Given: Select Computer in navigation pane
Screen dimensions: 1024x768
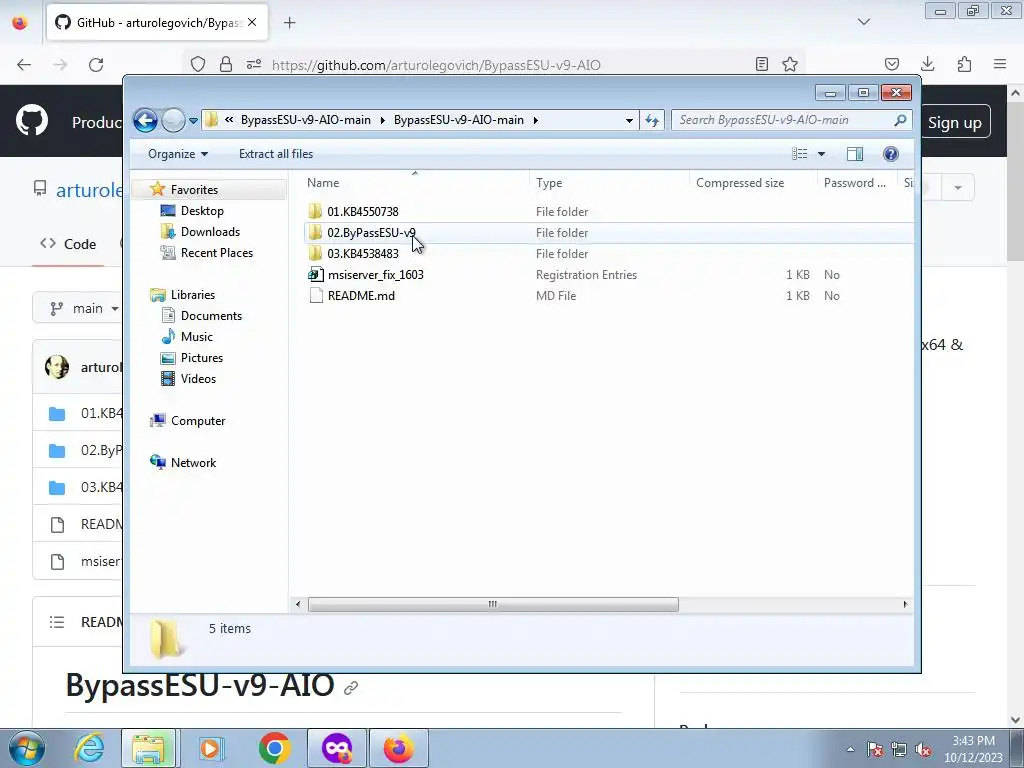Looking at the screenshot, I should click(198, 421).
